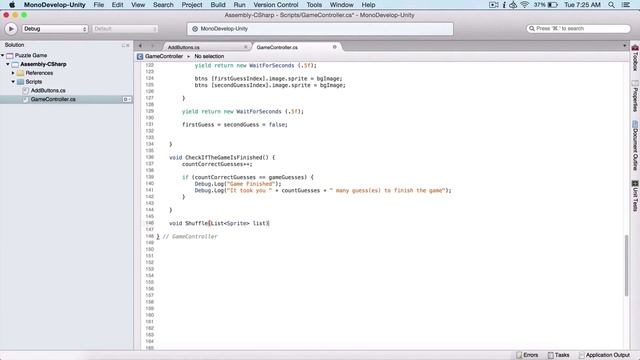Open the Version Control menu
This screenshot has height=360, width=640.
pos(276,5)
